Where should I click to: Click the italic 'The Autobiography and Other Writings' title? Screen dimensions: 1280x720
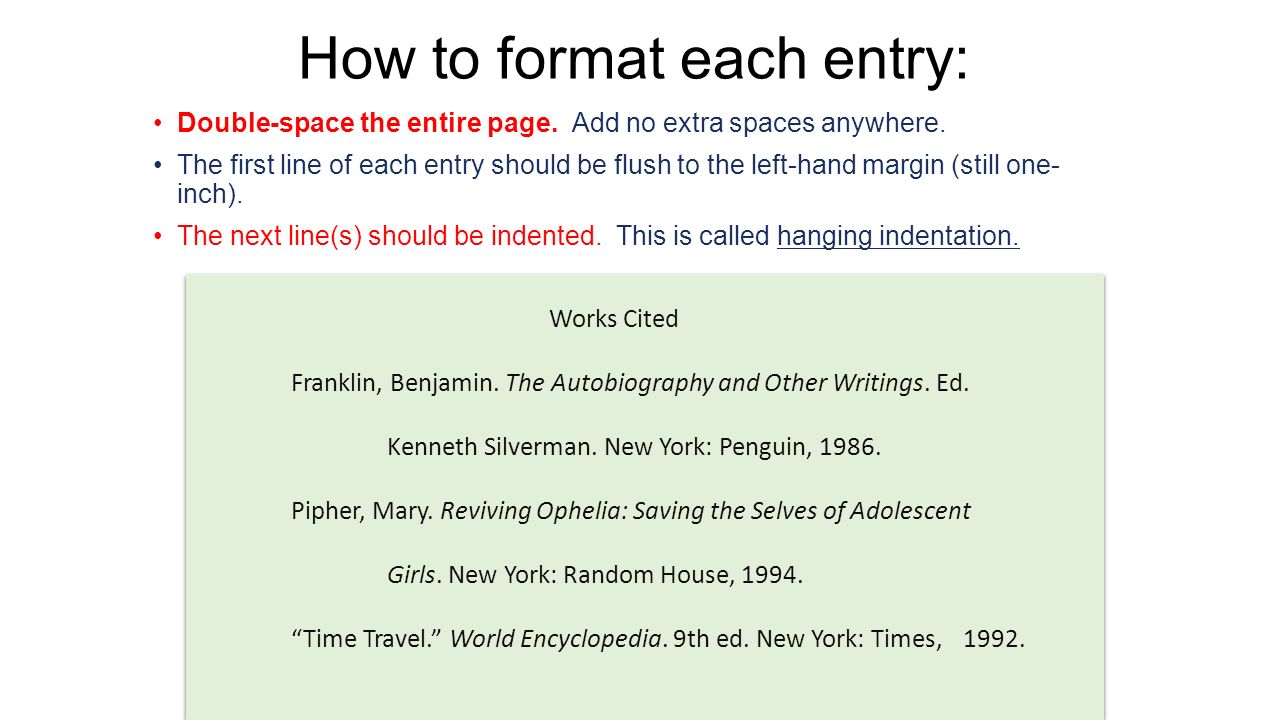pyautogui.click(x=714, y=383)
